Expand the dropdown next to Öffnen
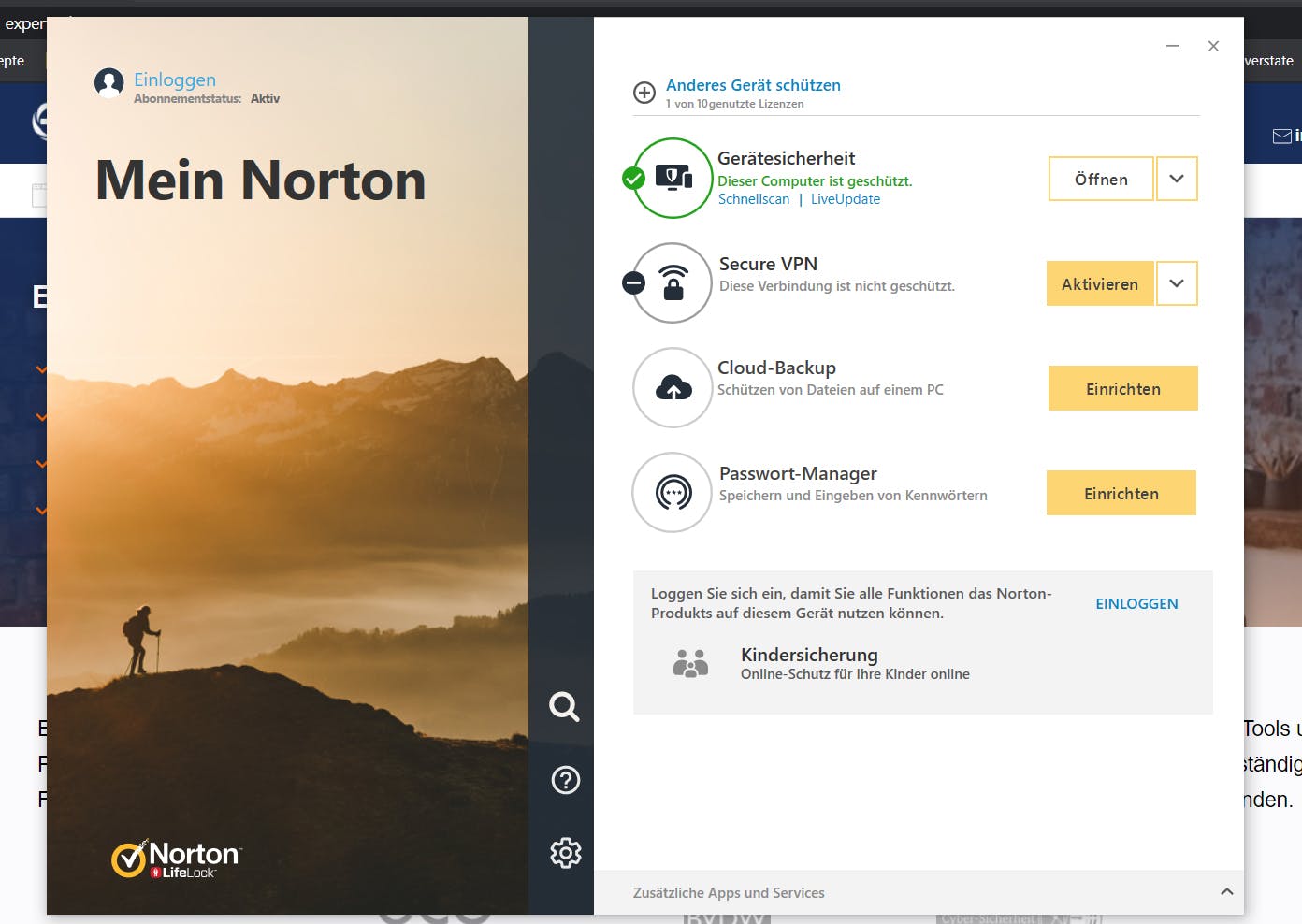The height and width of the screenshot is (924, 1302). tap(1177, 178)
